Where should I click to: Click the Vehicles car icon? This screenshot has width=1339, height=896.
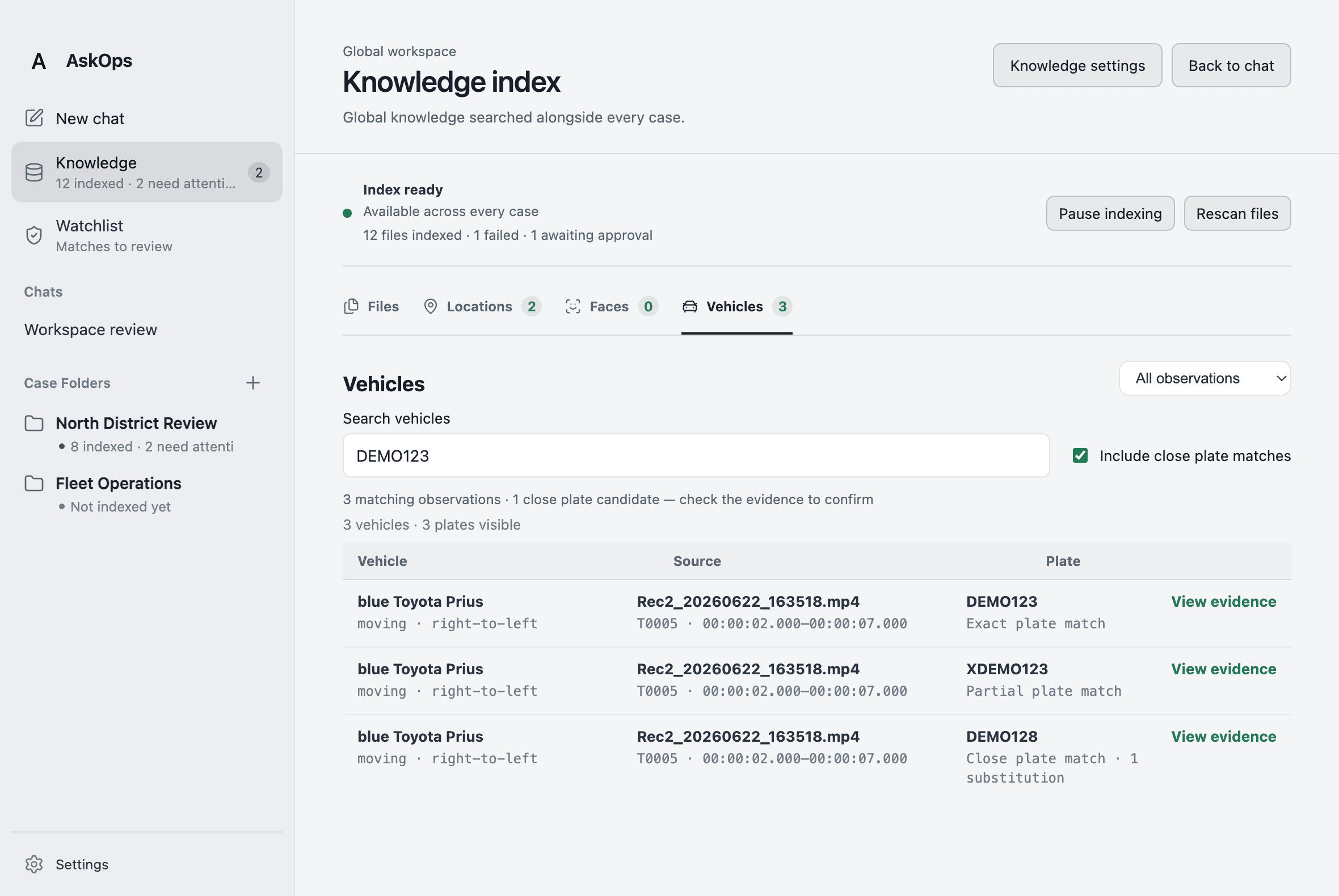[690, 306]
